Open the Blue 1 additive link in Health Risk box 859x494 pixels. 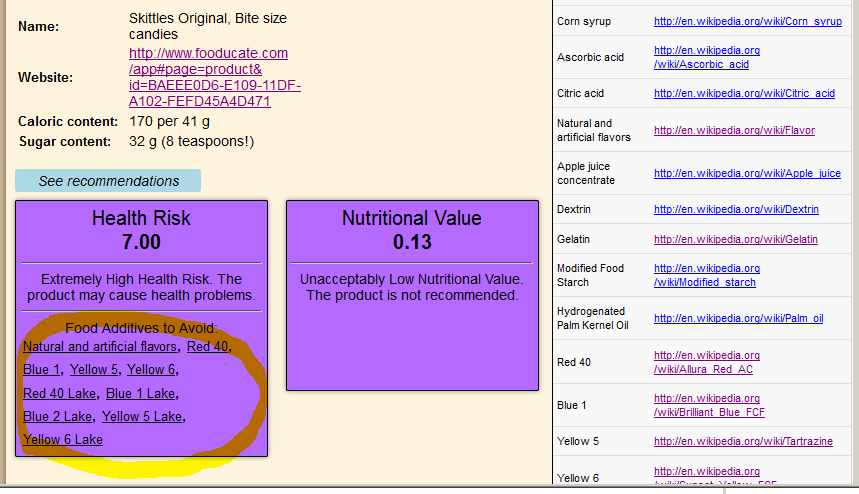41,370
